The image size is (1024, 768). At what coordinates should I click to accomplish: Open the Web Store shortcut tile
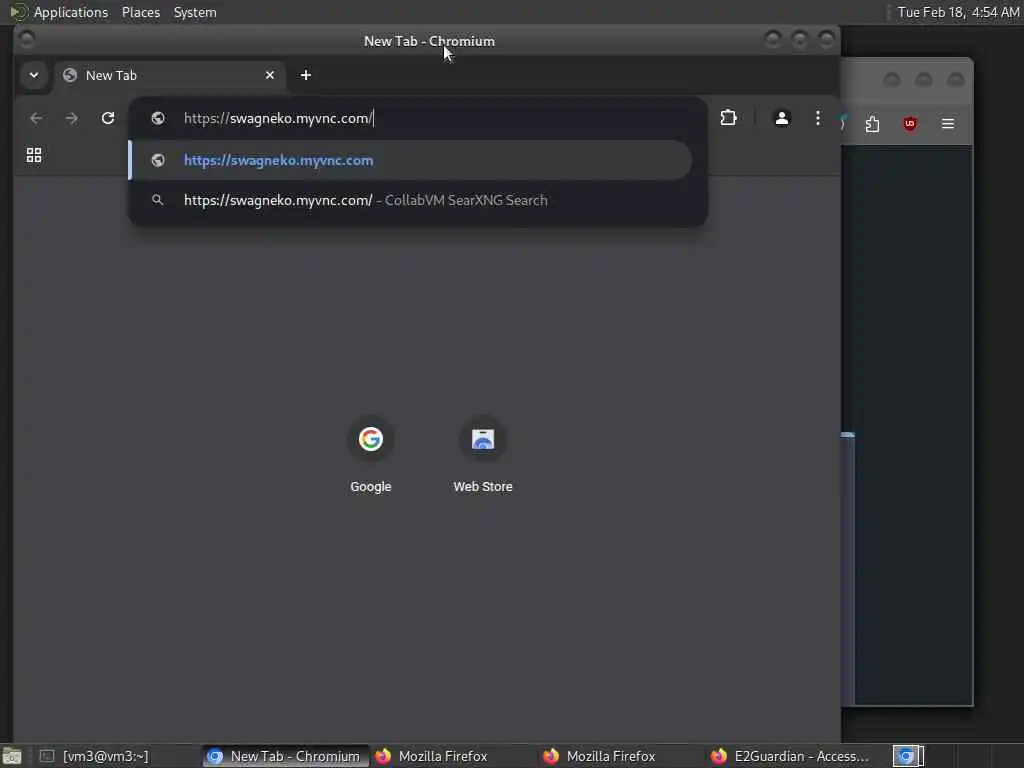point(483,455)
